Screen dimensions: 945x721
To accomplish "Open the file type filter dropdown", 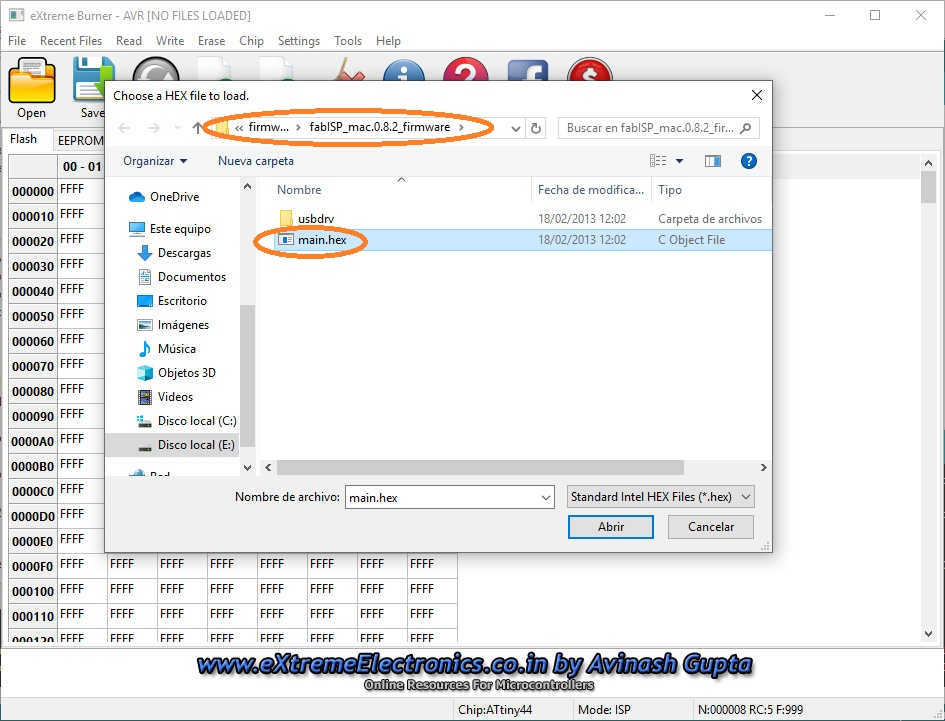I will pos(660,497).
